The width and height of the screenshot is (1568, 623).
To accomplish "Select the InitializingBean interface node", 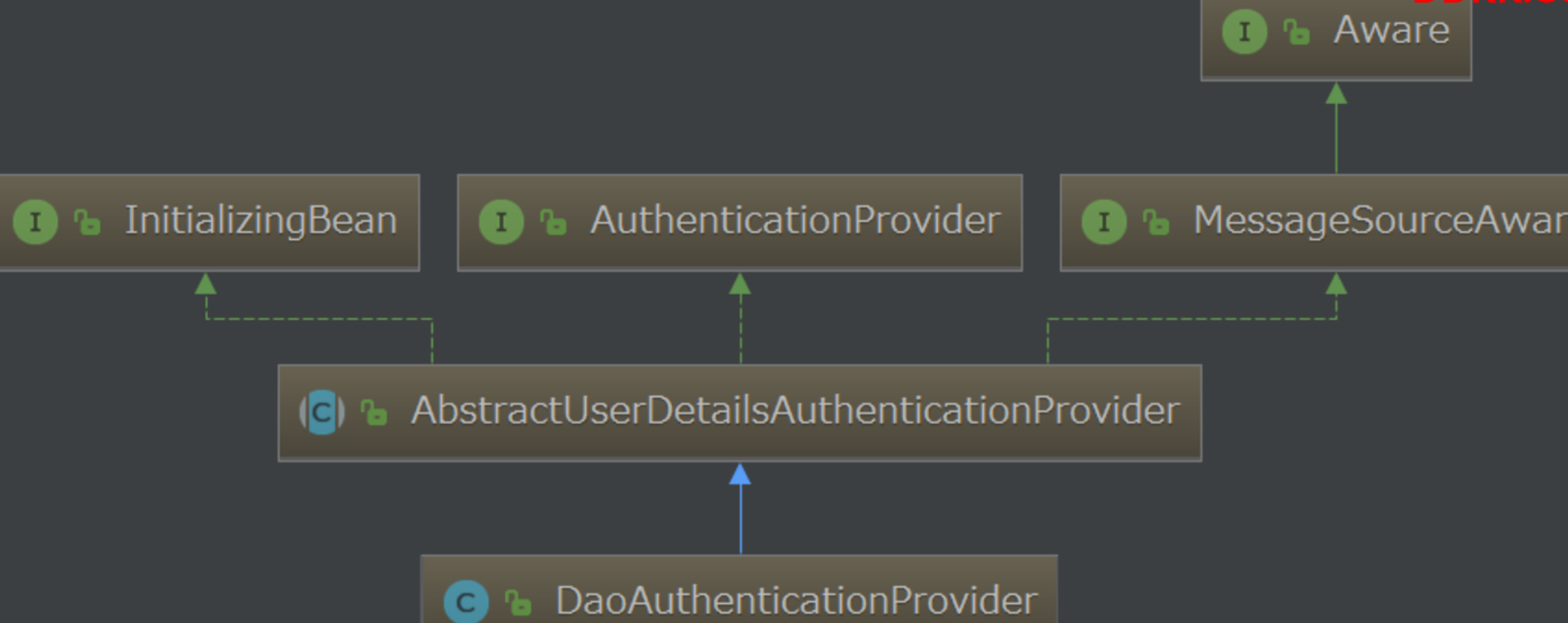I will (x=209, y=222).
